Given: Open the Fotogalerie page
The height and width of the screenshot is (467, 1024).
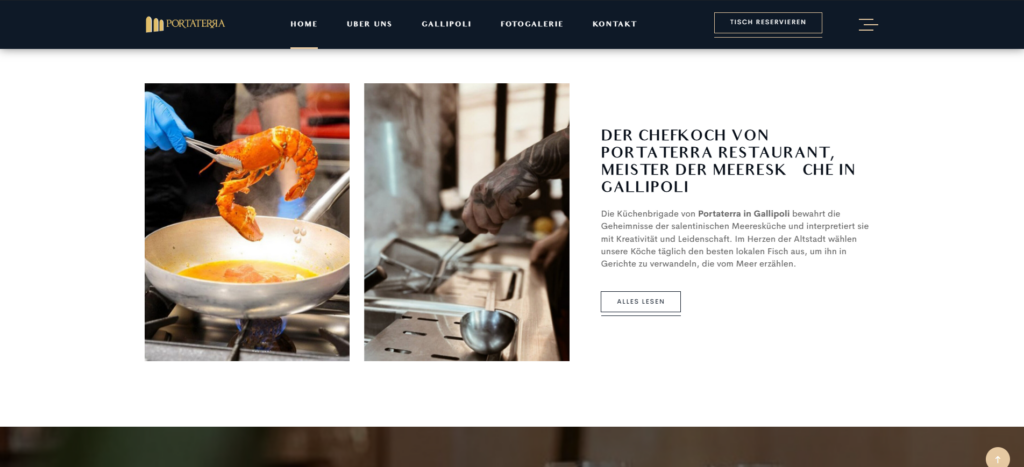Looking at the screenshot, I should pos(532,24).
